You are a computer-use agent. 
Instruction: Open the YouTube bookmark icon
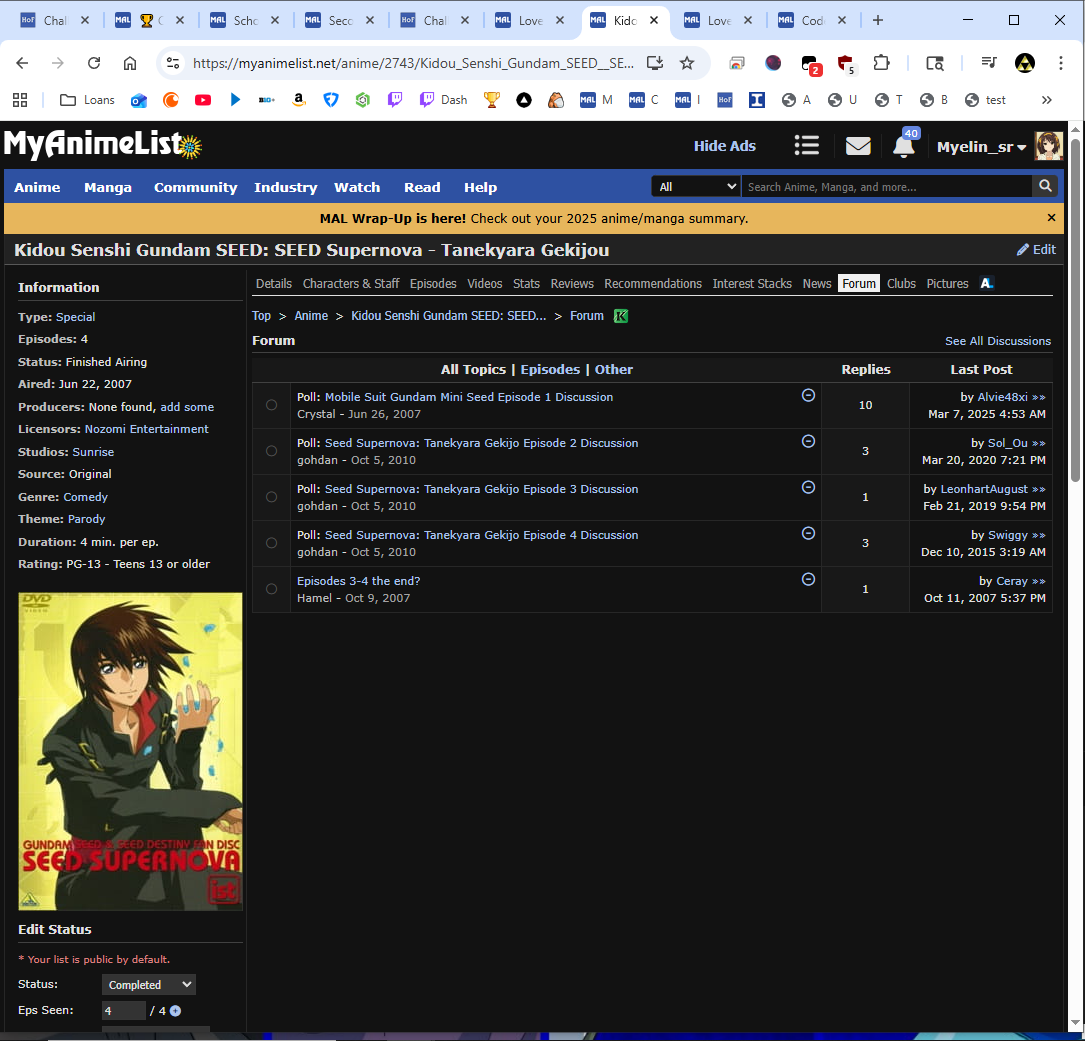pos(203,100)
